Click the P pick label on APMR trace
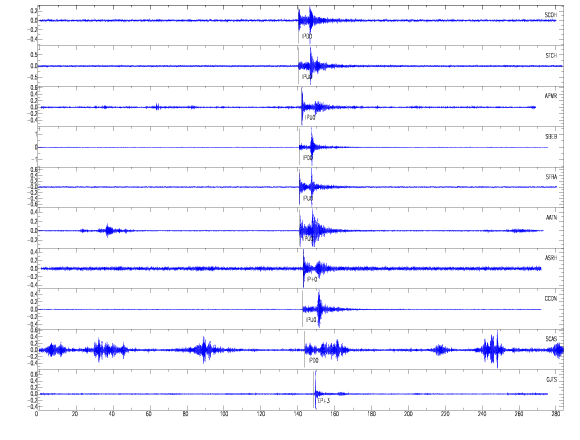Image resolution: width=580 pixels, height=440 pixels. point(310,118)
